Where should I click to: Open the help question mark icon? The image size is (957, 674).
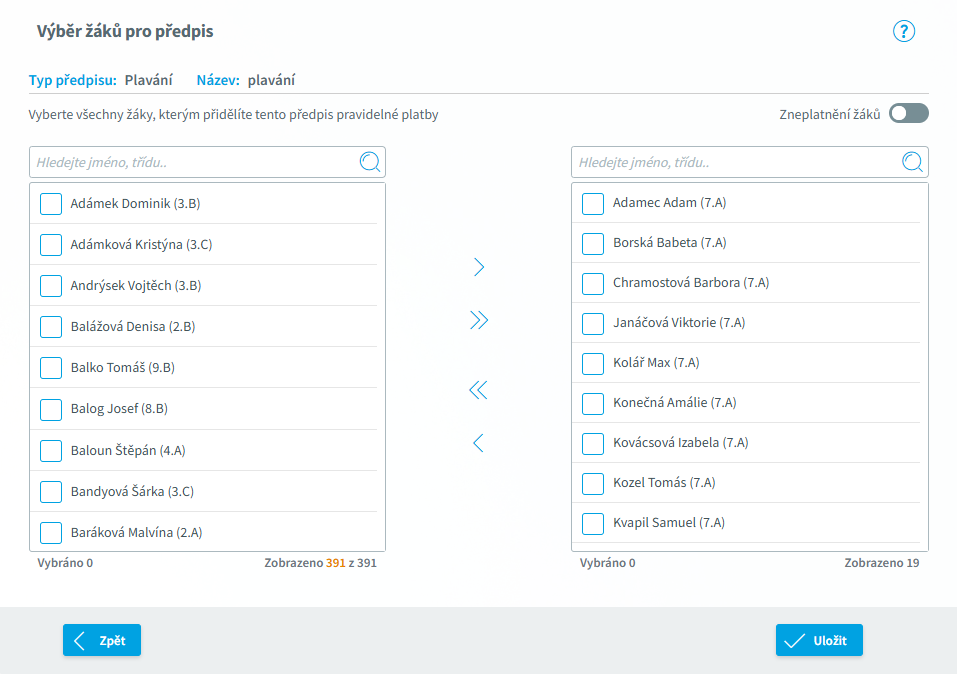coord(903,31)
